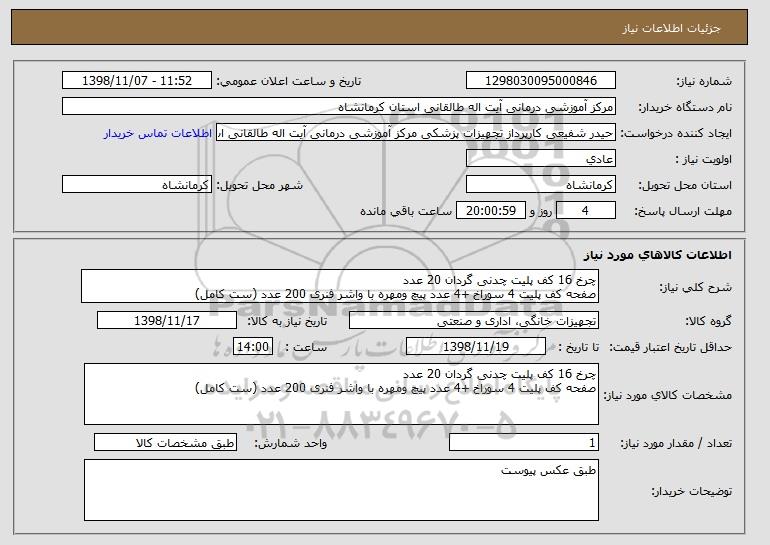The width and height of the screenshot is (770, 545).
Task: Click the تاریخ و ساعت اعلان عمومی label
Action: click(289, 82)
